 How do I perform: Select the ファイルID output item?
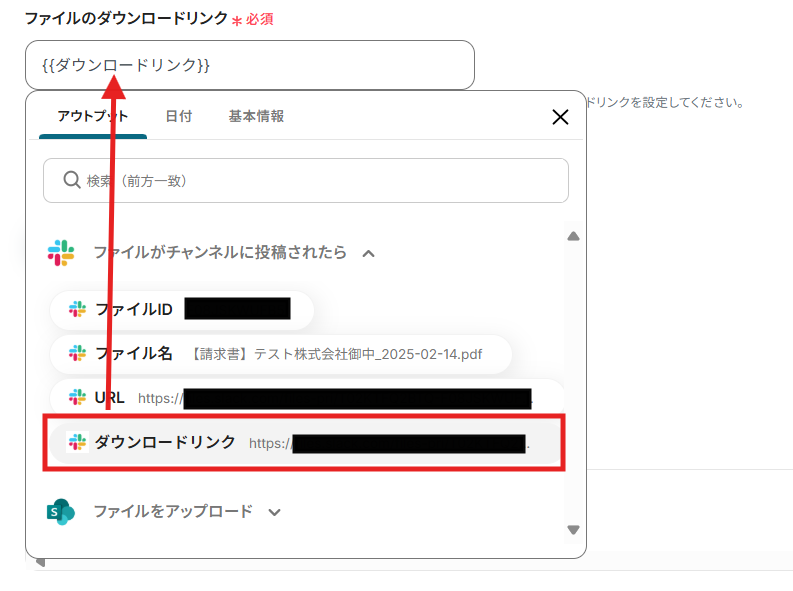182,309
